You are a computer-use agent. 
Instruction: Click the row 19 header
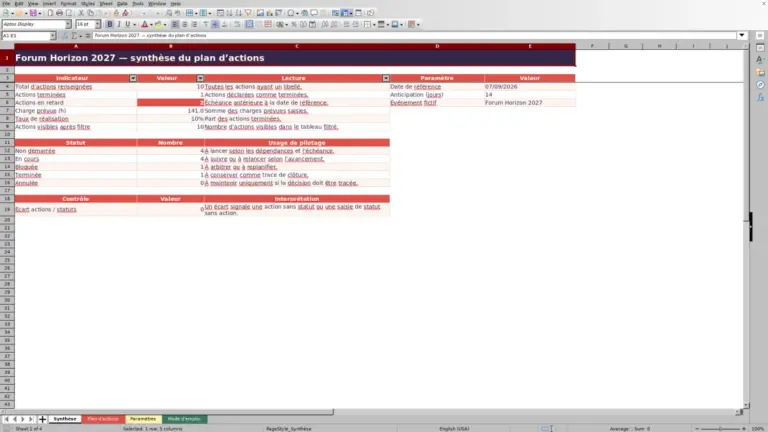pyautogui.click(x=7, y=209)
